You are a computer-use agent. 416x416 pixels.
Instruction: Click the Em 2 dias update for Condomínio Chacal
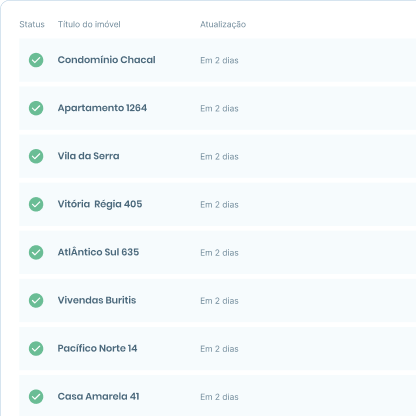pyautogui.click(x=219, y=60)
